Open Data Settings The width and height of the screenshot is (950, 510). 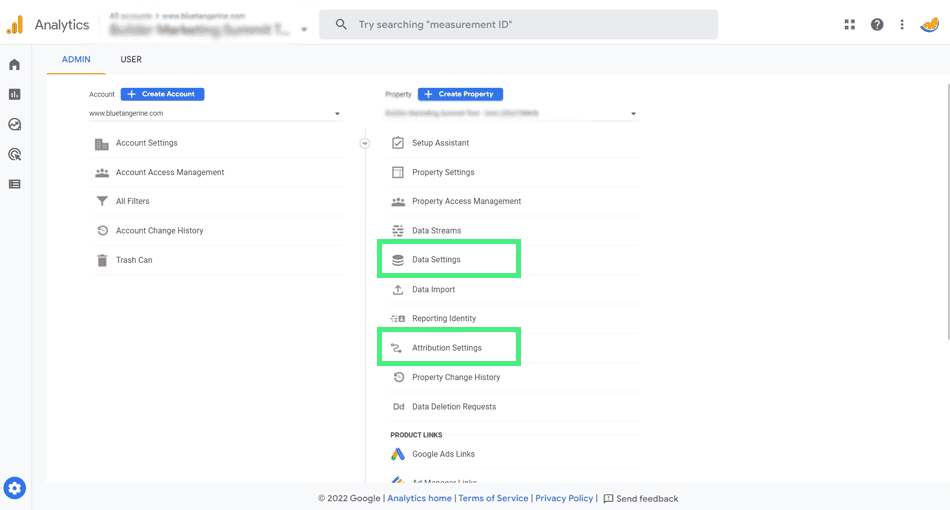click(436, 260)
